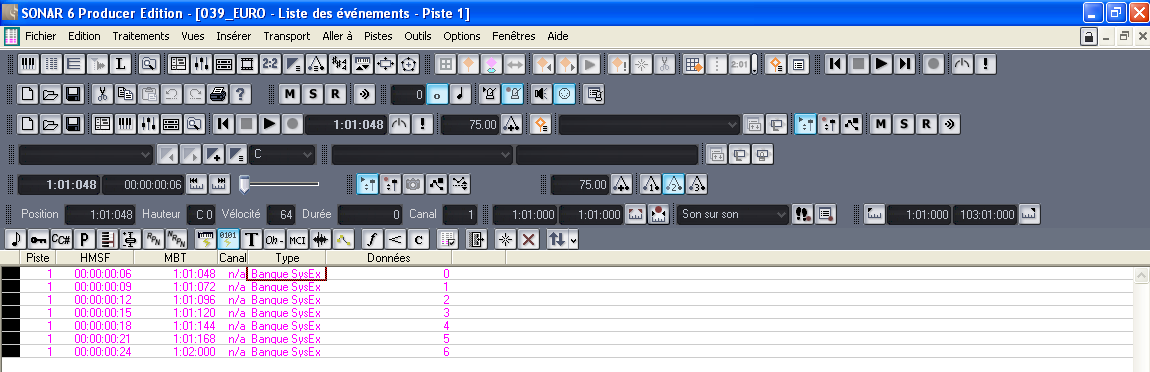1150x372 pixels.
Task: Open the Fichier menu
Action: pyautogui.click(x=40, y=36)
